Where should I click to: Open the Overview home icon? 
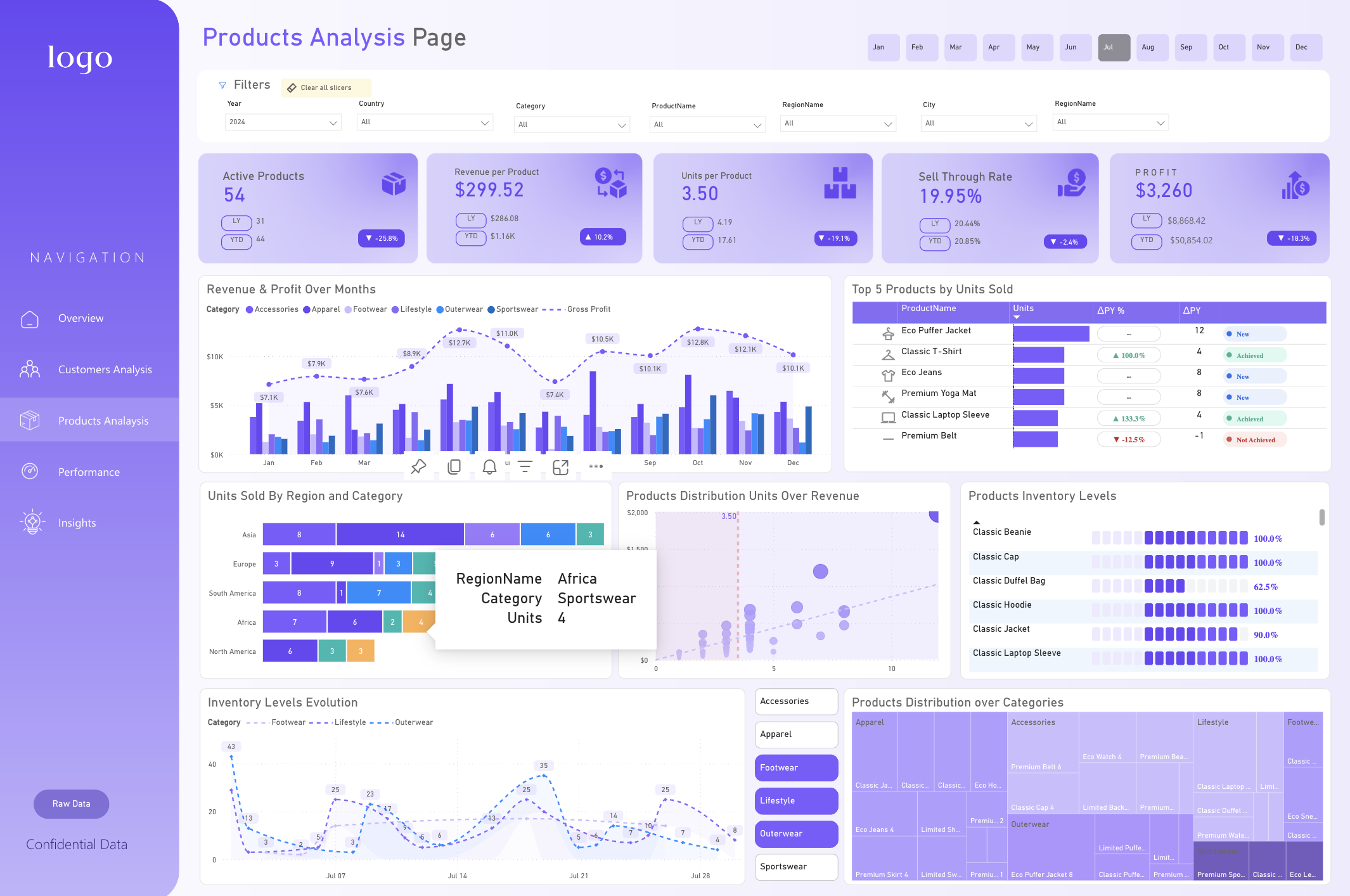pyautogui.click(x=30, y=319)
